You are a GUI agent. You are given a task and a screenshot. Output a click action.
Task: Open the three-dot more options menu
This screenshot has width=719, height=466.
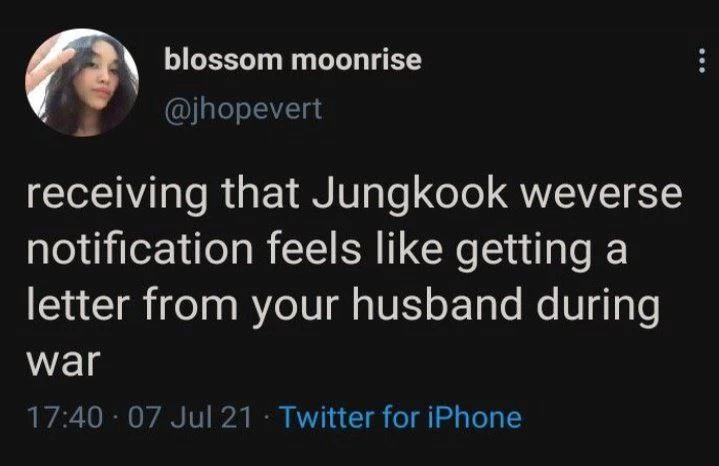coord(701,61)
